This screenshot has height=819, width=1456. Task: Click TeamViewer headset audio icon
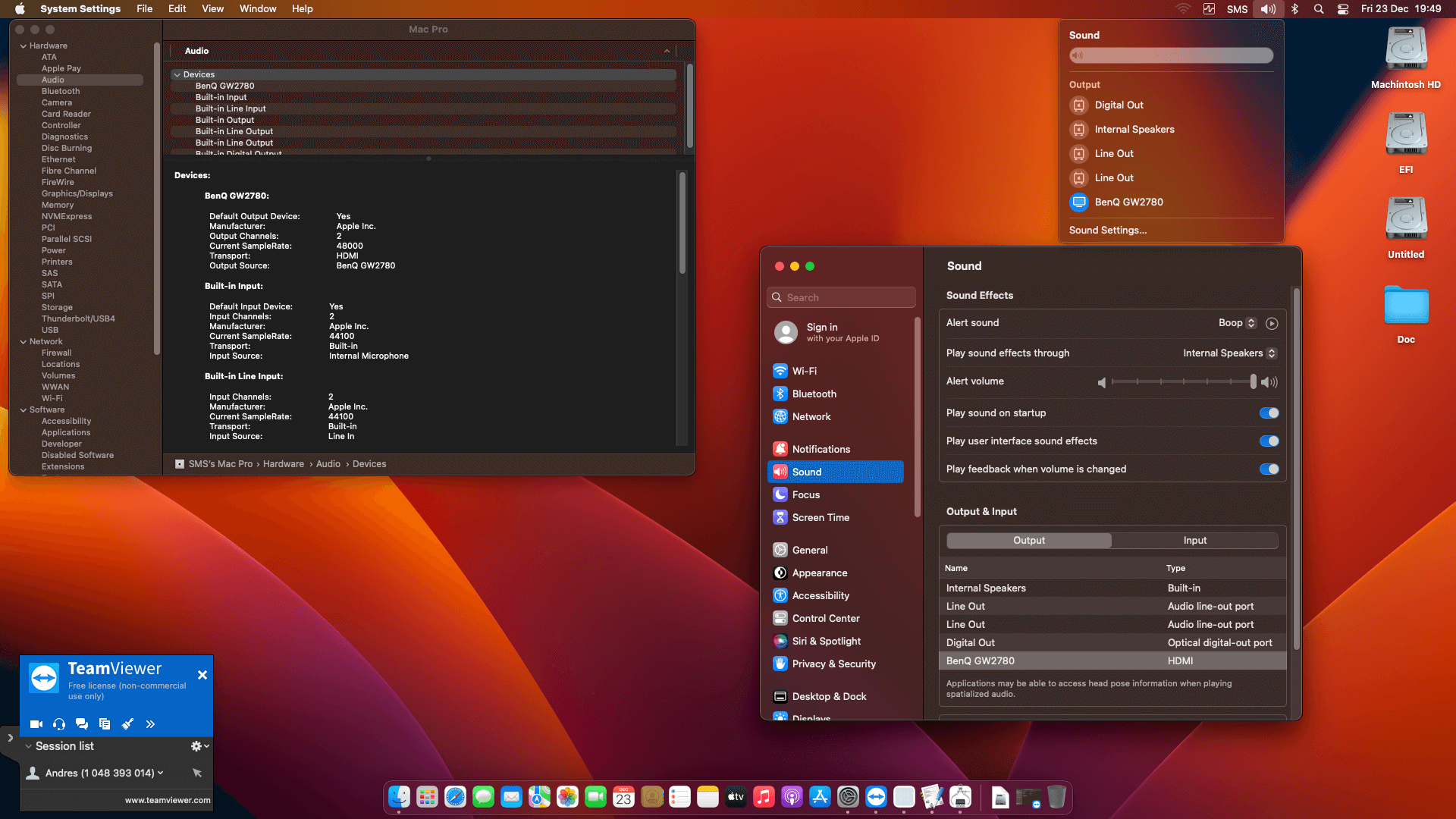coord(59,724)
